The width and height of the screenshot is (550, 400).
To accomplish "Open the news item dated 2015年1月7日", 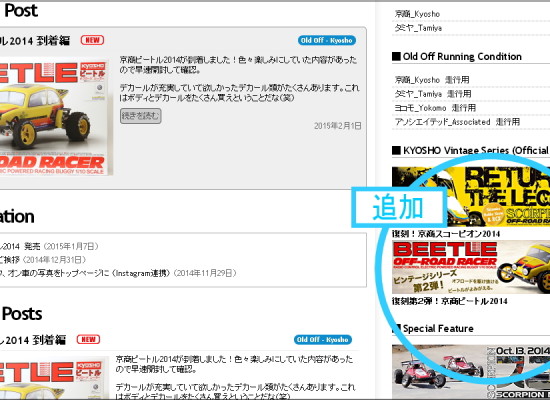I will click(x=49, y=246).
